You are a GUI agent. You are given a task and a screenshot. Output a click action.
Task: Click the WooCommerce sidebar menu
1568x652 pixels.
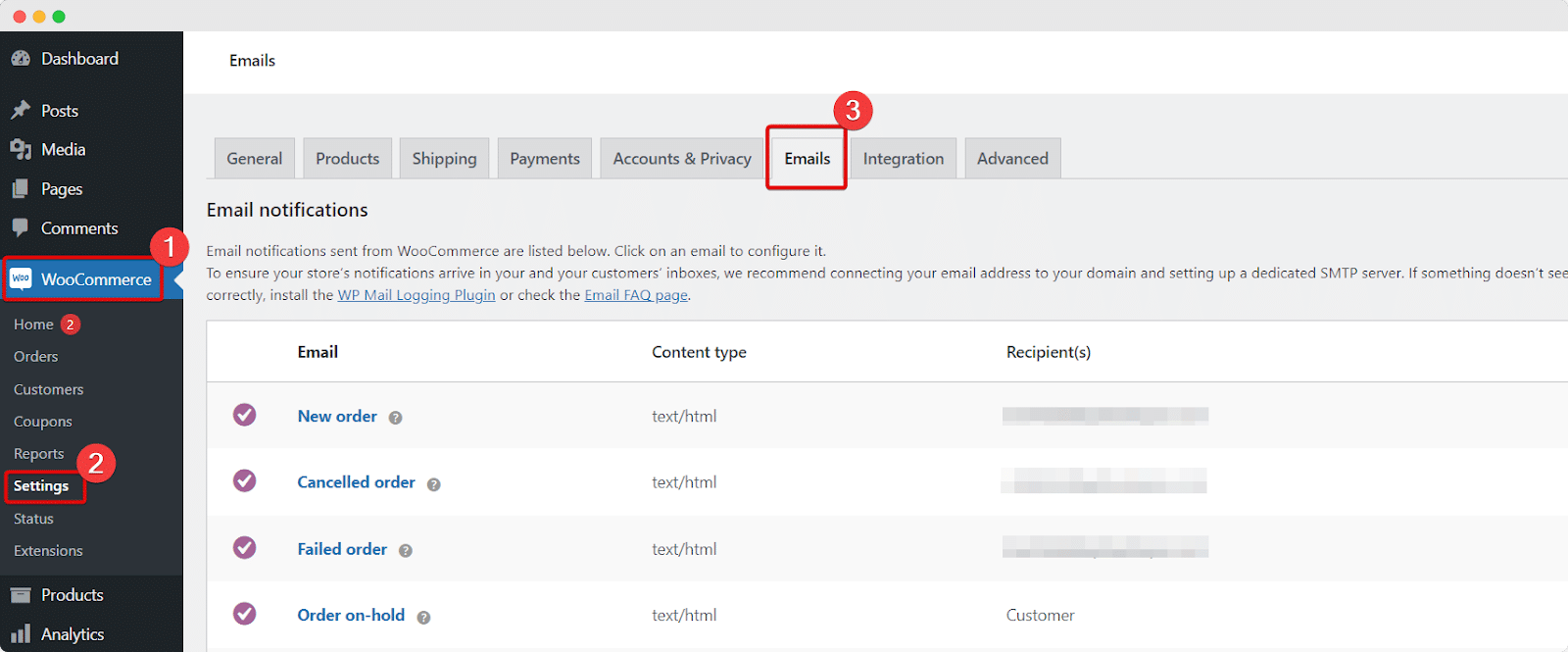point(91,279)
